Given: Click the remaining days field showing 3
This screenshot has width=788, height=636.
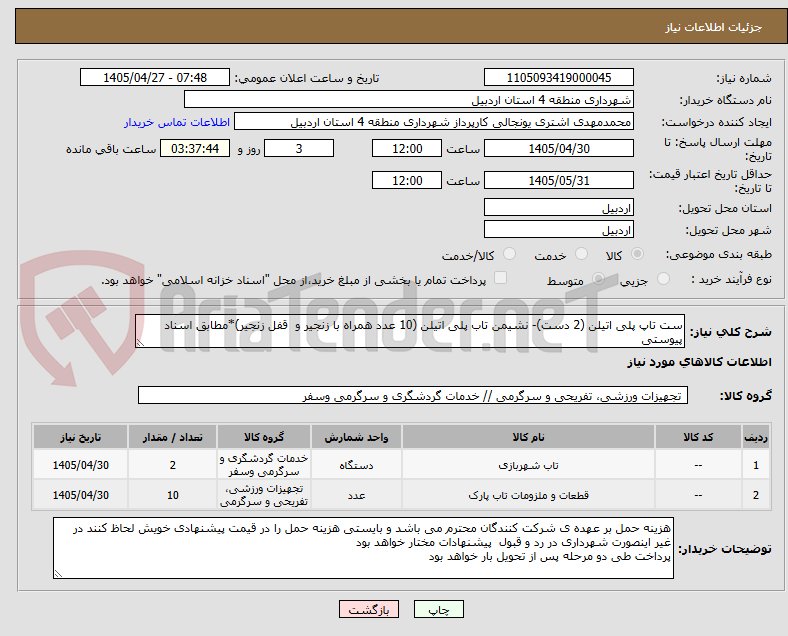Looking at the screenshot, I should 299,149.
